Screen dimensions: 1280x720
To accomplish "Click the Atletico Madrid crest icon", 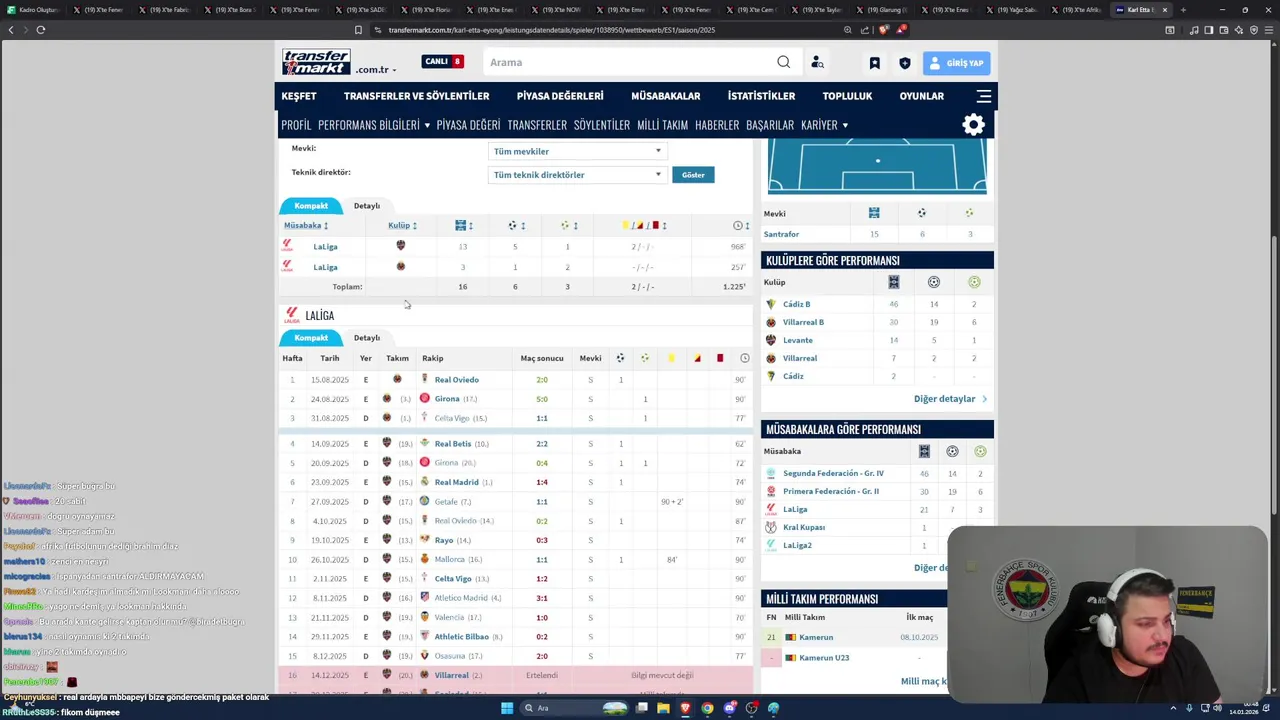I will pos(425,597).
